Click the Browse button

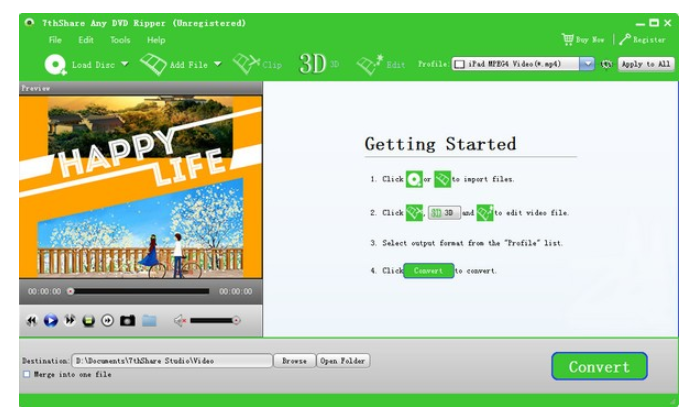click(294, 361)
